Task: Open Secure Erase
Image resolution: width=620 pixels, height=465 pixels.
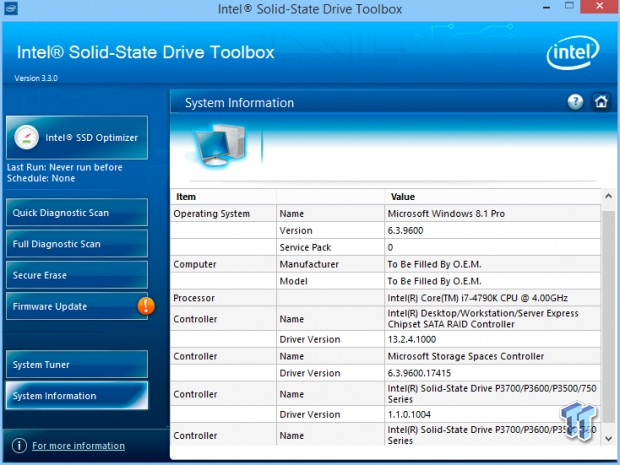Action: pos(77,275)
